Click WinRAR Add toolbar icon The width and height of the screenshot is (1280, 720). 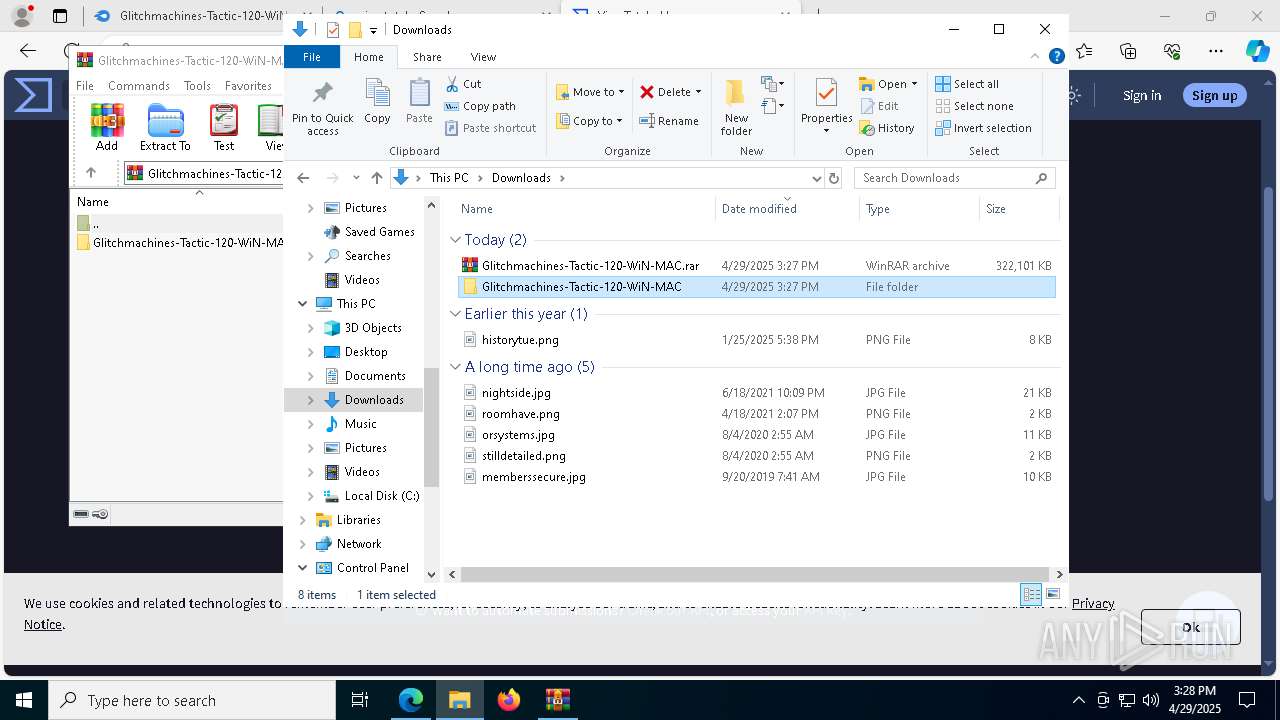click(x=107, y=127)
